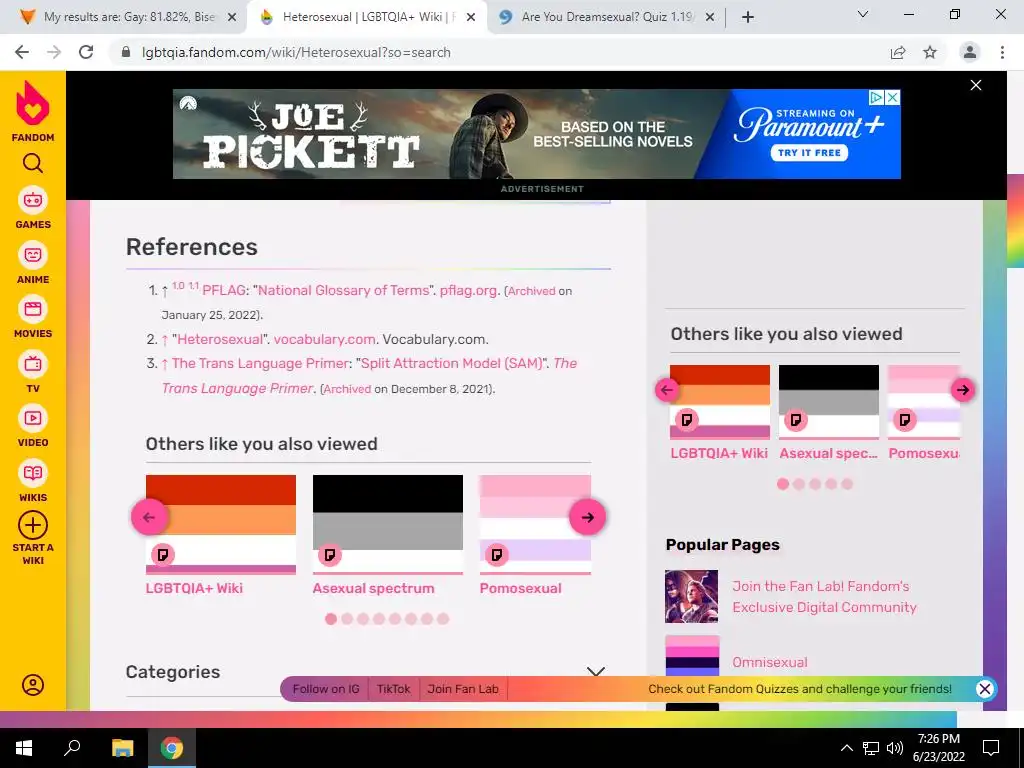Open the Chrome profile avatar
Image resolution: width=1024 pixels, height=768 pixels.
tap(970, 52)
